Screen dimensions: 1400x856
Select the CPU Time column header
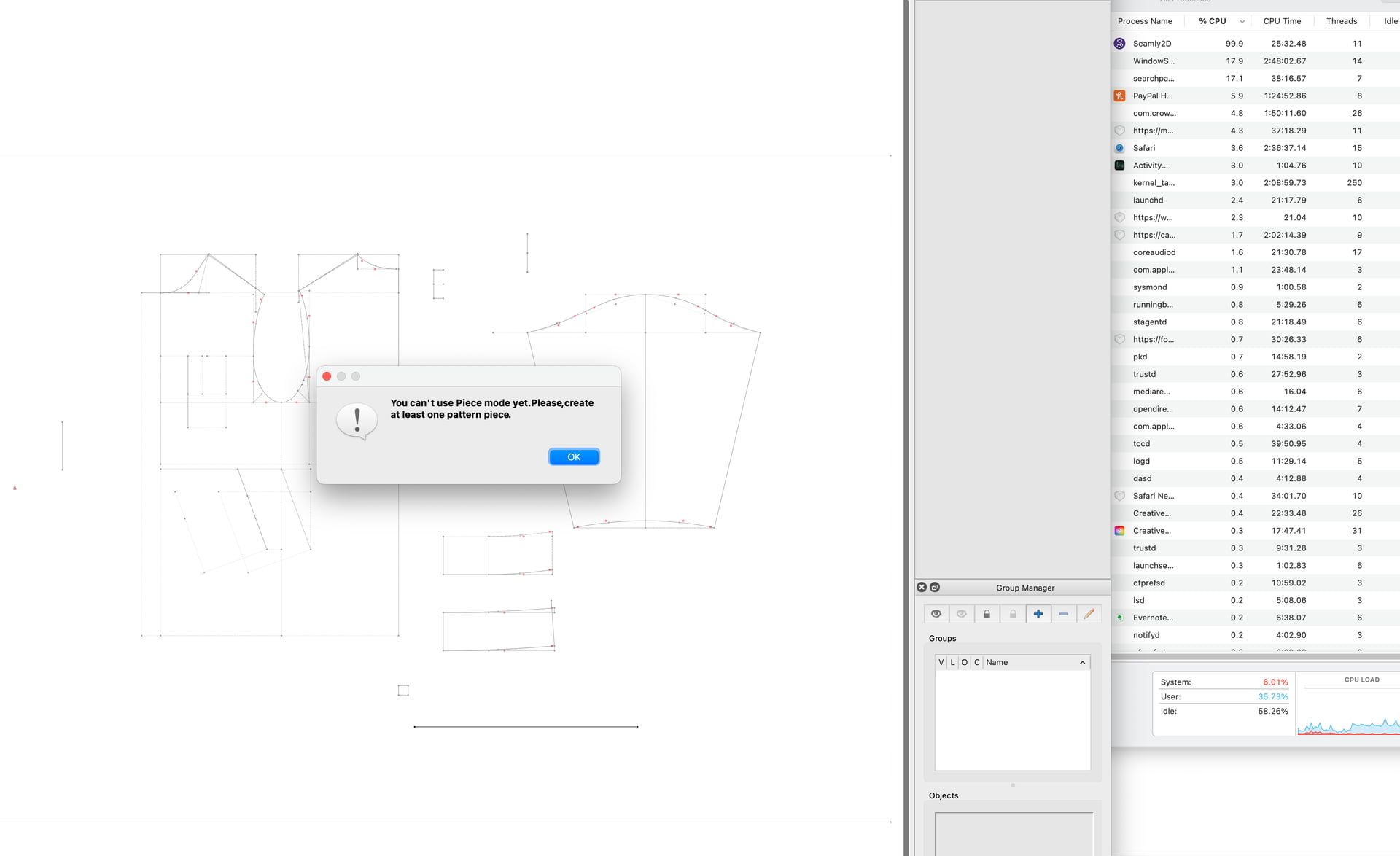pyautogui.click(x=1282, y=21)
